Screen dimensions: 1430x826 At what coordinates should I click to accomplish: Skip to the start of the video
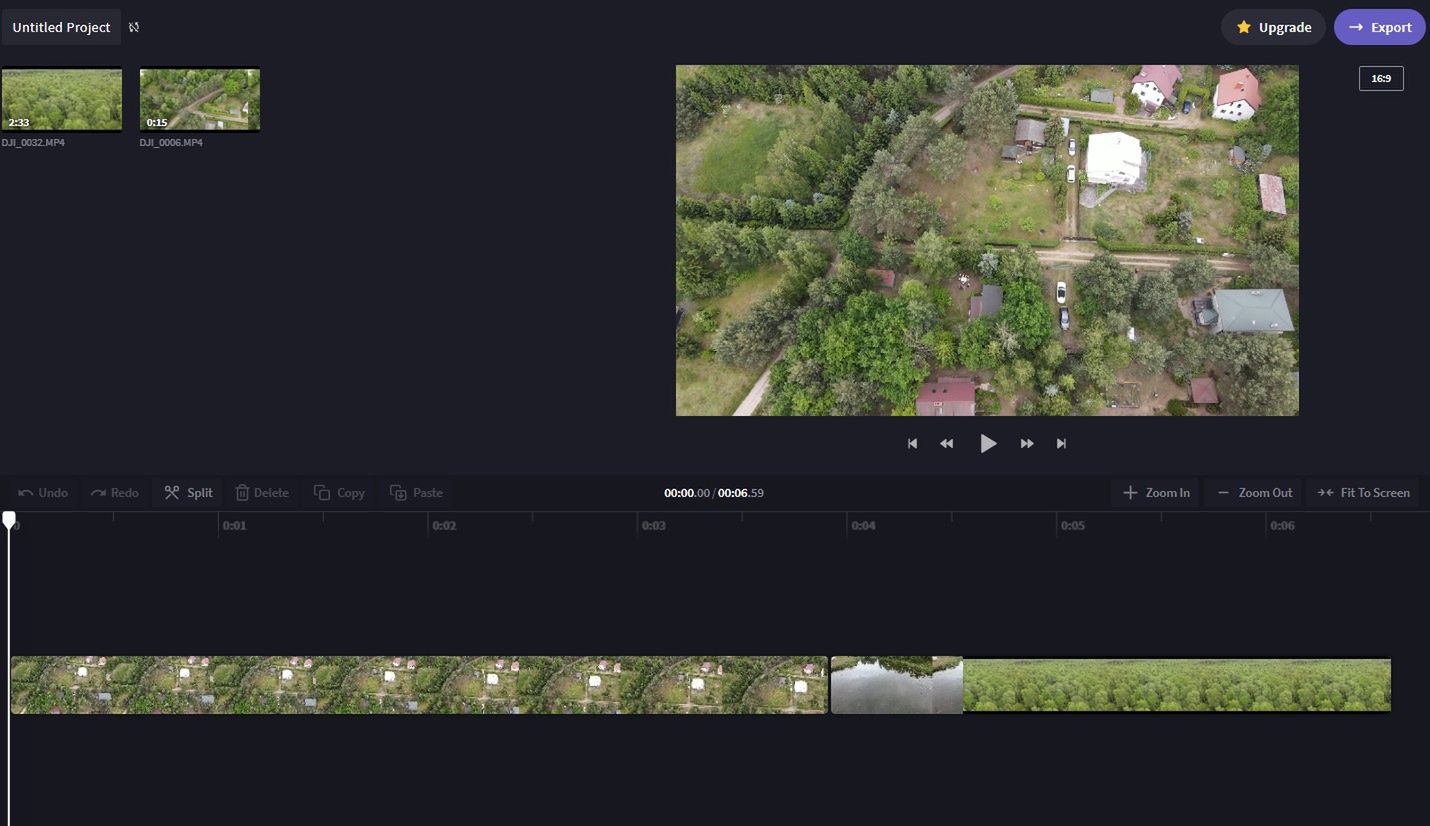coord(912,443)
